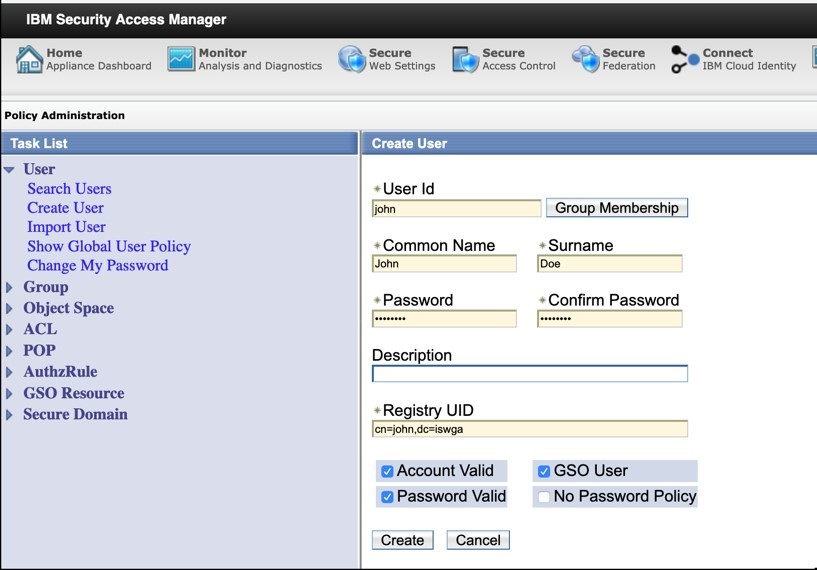This screenshot has width=817, height=570.
Task: Open the Import User link
Action: [x=66, y=227]
